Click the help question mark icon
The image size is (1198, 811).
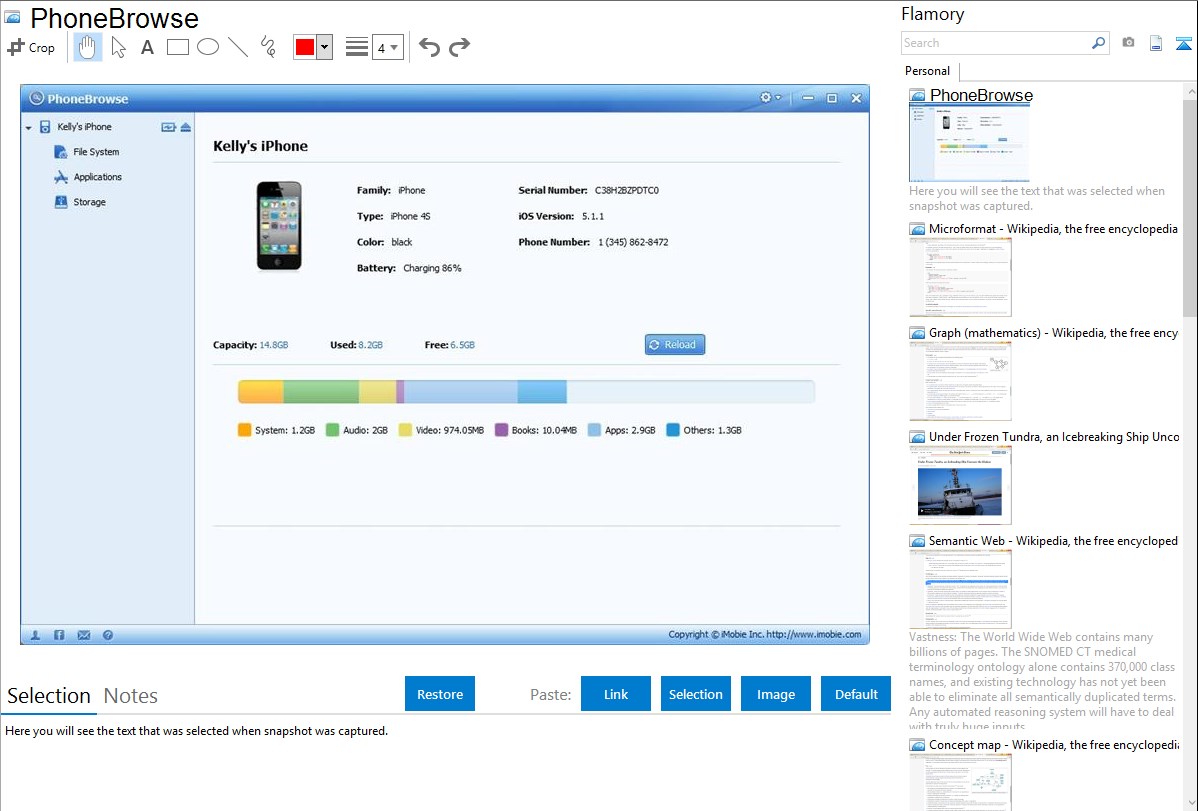pos(108,635)
